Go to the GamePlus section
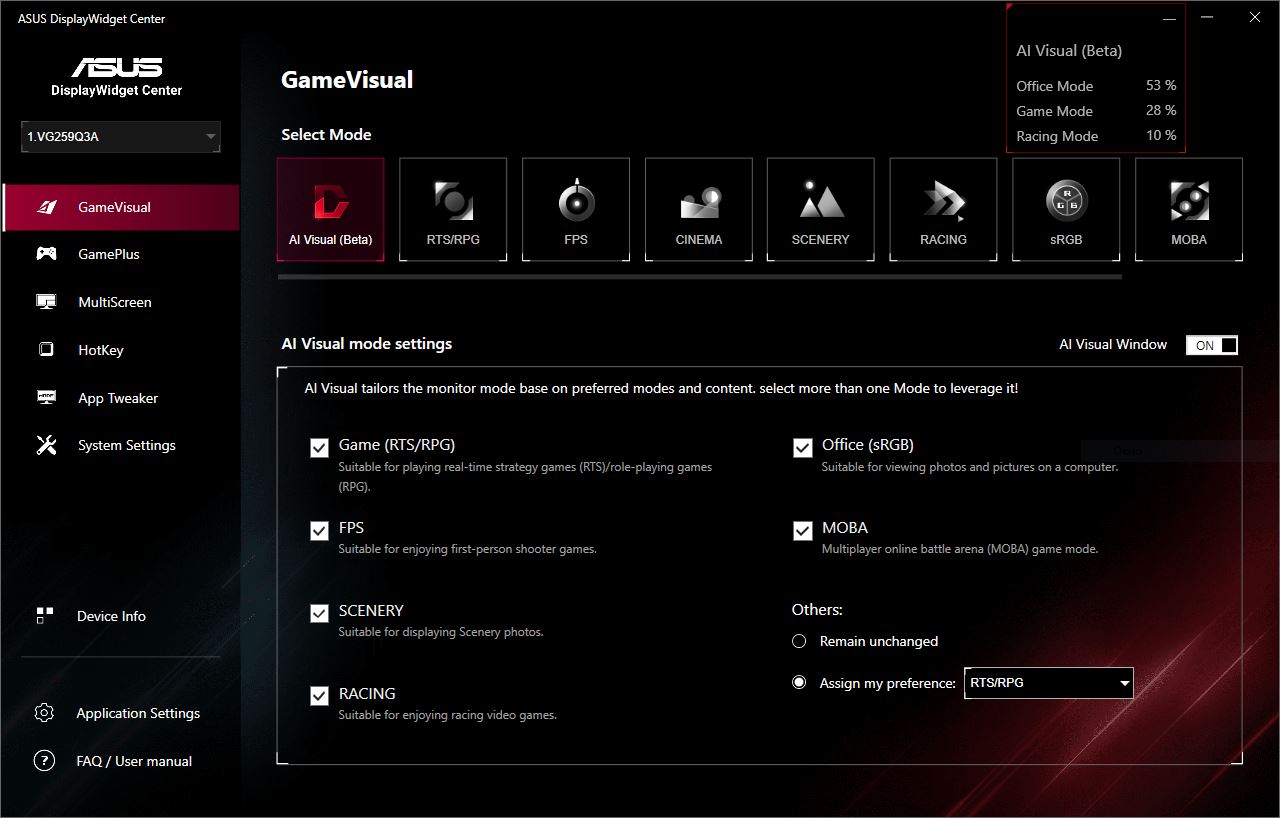 [x=109, y=254]
